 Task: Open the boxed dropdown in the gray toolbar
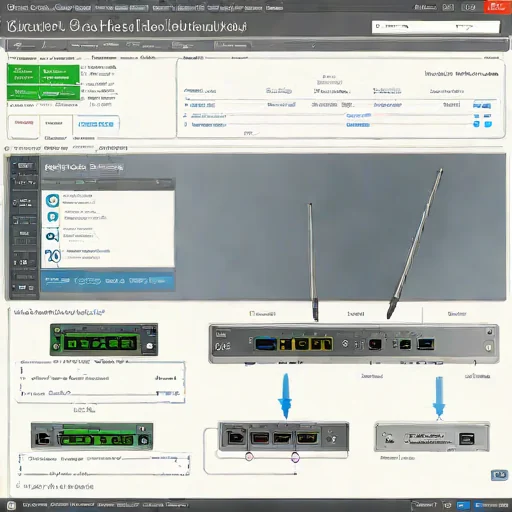pos(232,45)
